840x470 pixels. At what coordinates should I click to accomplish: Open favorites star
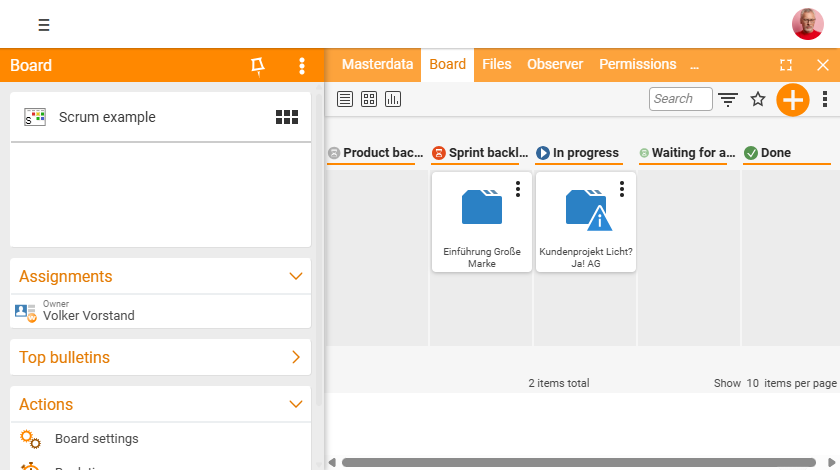tap(758, 99)
